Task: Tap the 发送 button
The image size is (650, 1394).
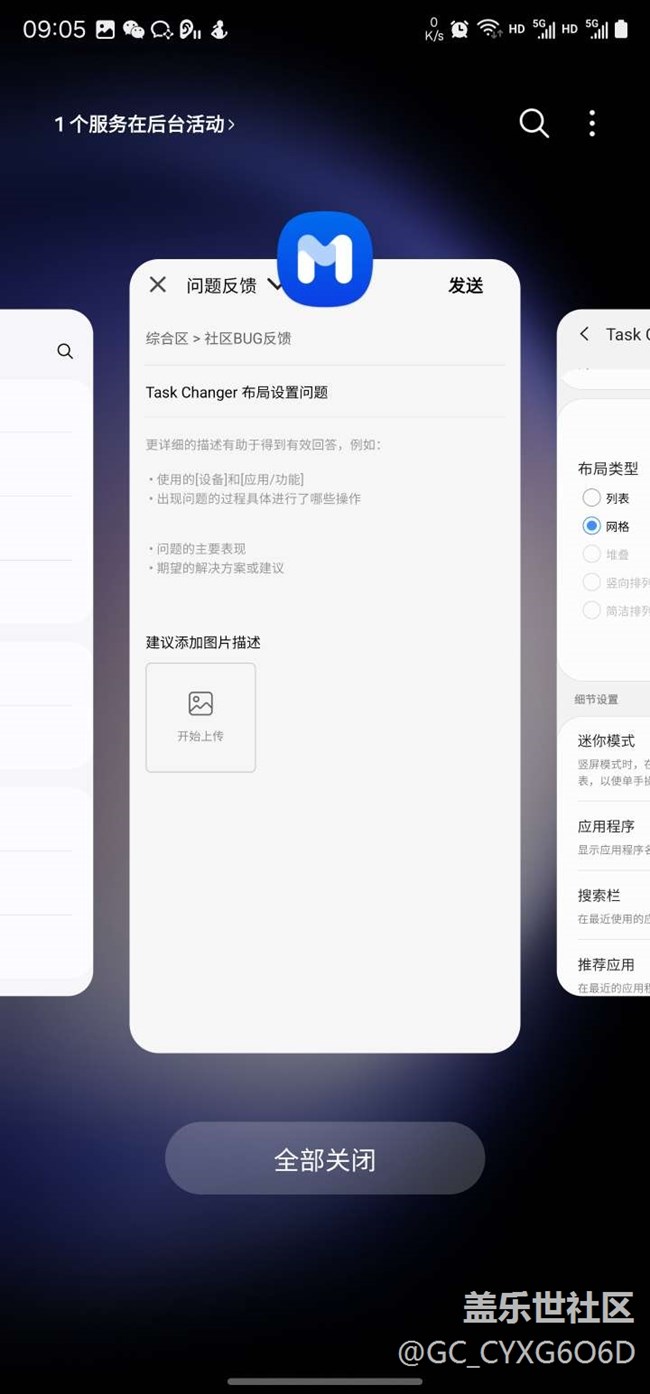Action: click(x=465, y=285)
